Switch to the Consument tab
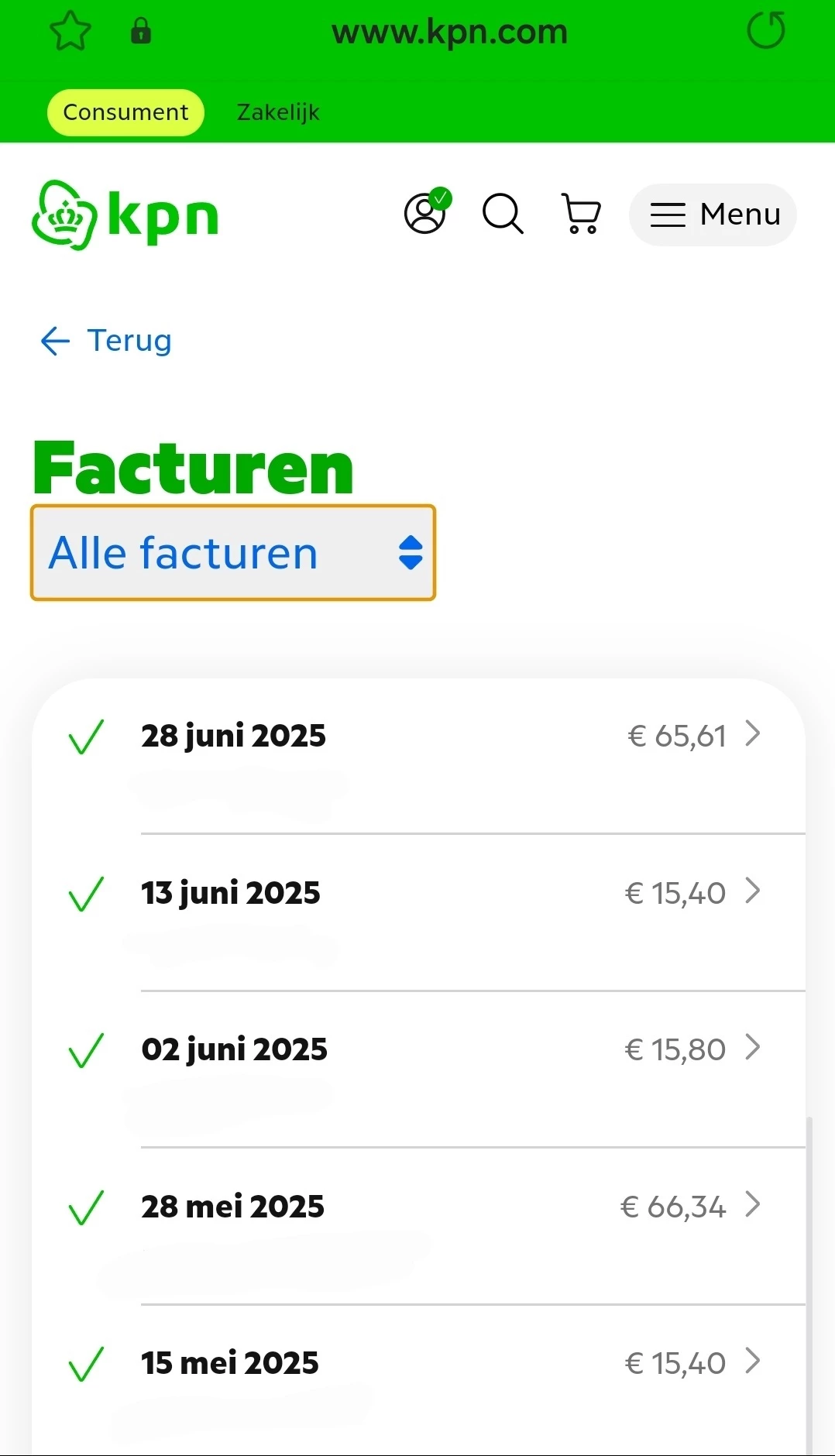Viewport: 835px width, 1456px height. (x=125, y=112)
